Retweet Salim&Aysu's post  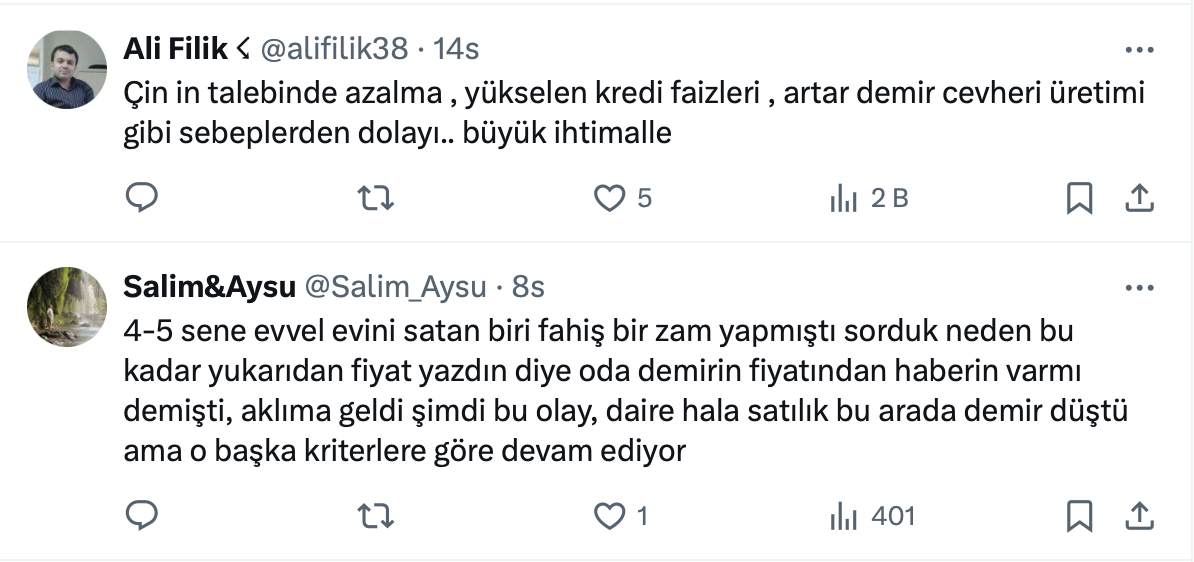[x=376, y=516]
